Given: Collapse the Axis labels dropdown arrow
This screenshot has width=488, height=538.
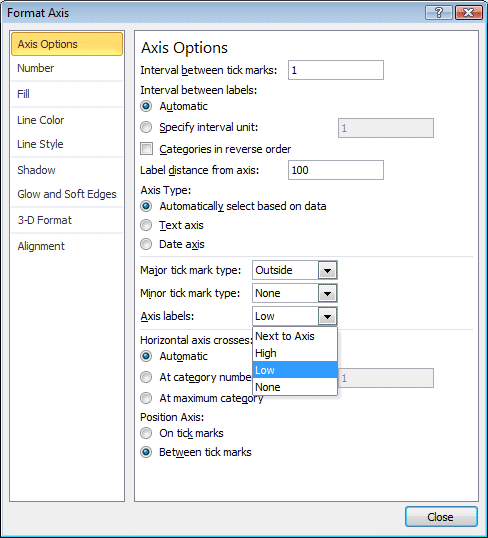Looking at the screenshot, I should click(x=327, y=316).
